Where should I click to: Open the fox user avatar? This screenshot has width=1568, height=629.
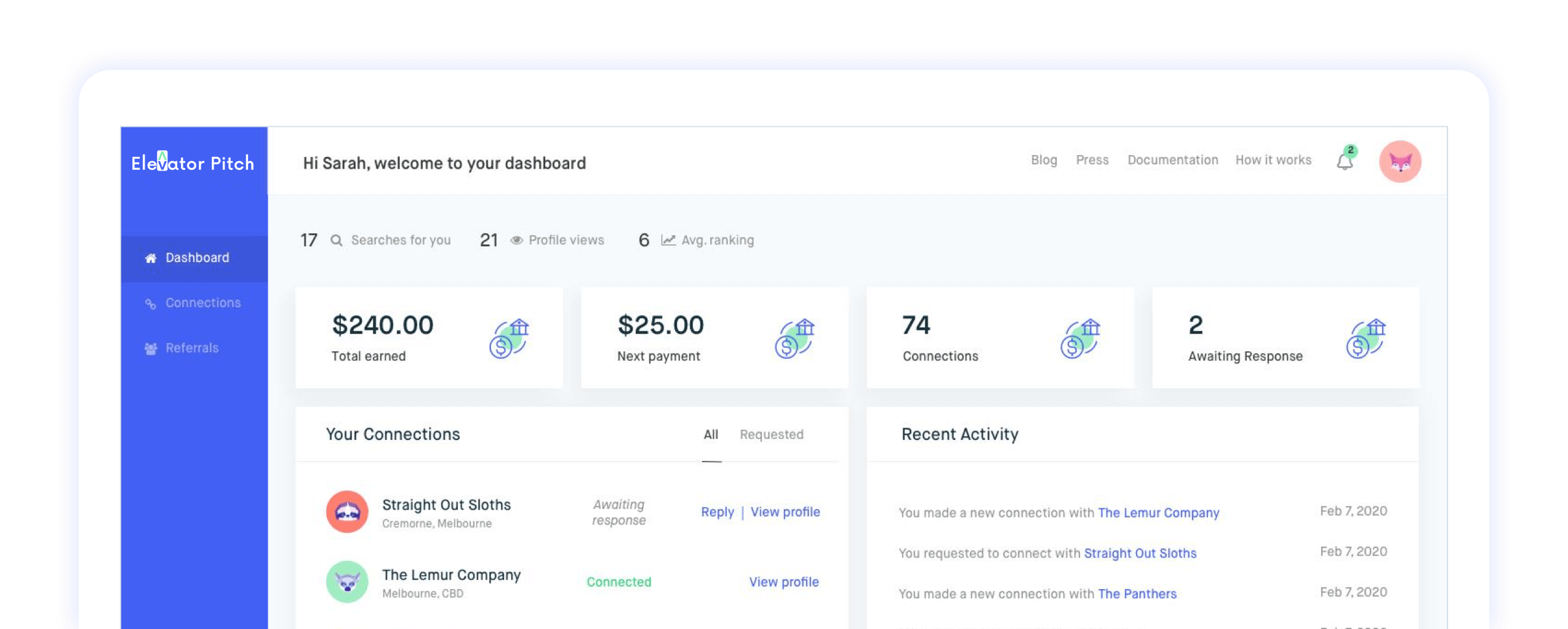coord(1399,162)
